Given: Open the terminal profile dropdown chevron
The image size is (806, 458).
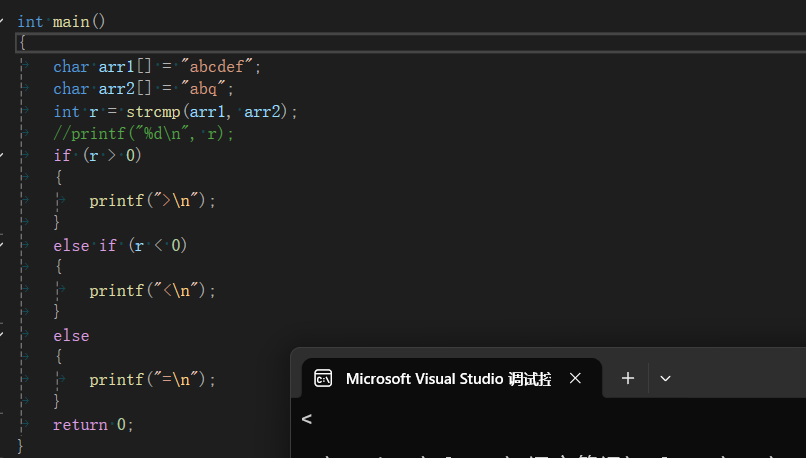Looking at the screenshot, I should [x=665, y=379].
